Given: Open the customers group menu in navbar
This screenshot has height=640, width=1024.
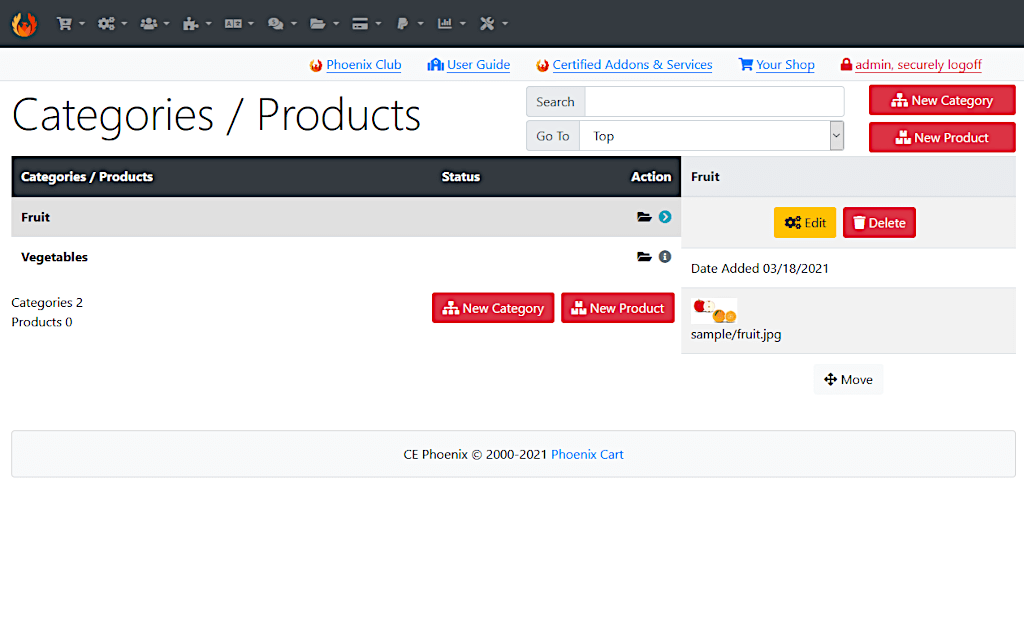Looking at the screenshot, I should coord(154,23).
